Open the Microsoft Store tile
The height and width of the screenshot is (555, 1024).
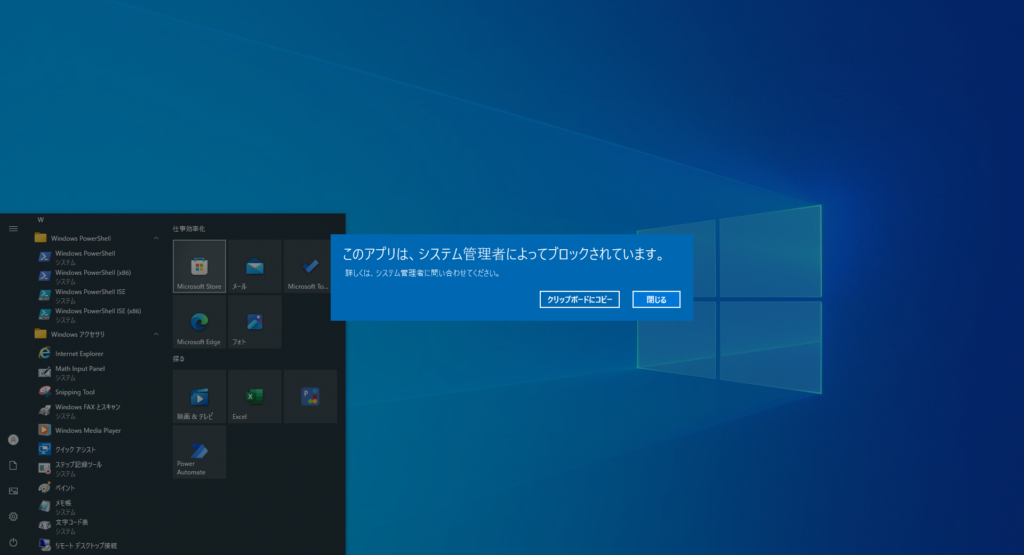click(x=199, y=266)
